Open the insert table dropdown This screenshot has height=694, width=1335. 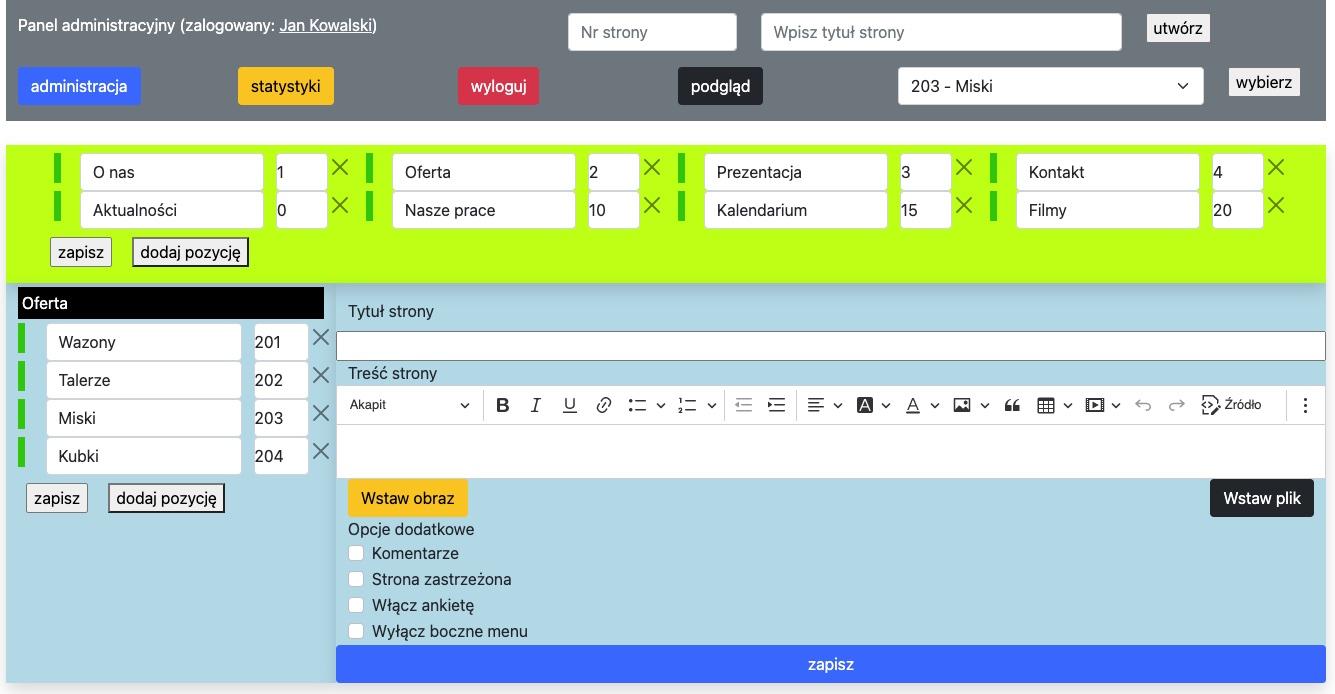1054,405
